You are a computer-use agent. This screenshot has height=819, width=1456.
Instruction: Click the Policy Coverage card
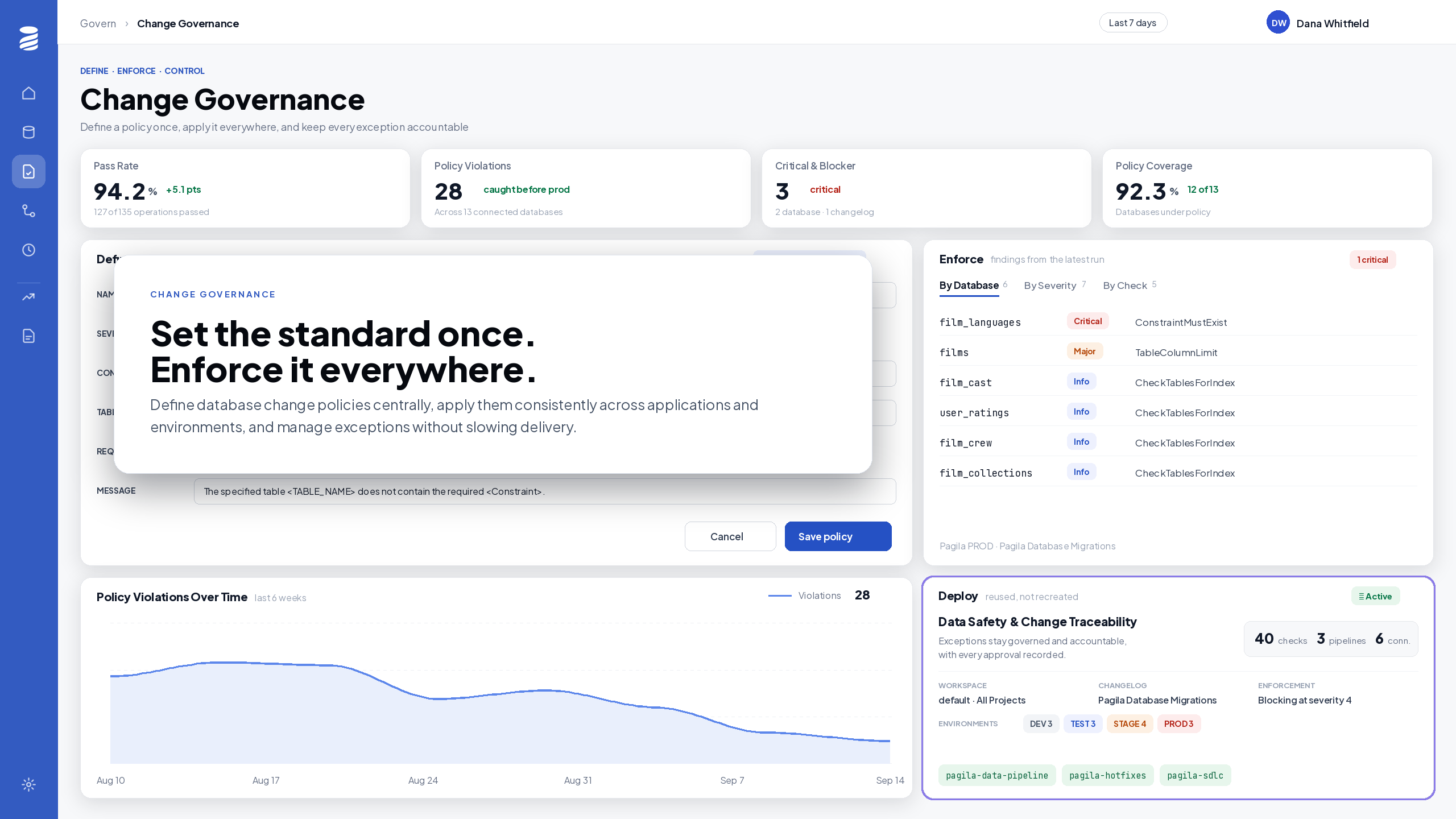[1267, 188]
